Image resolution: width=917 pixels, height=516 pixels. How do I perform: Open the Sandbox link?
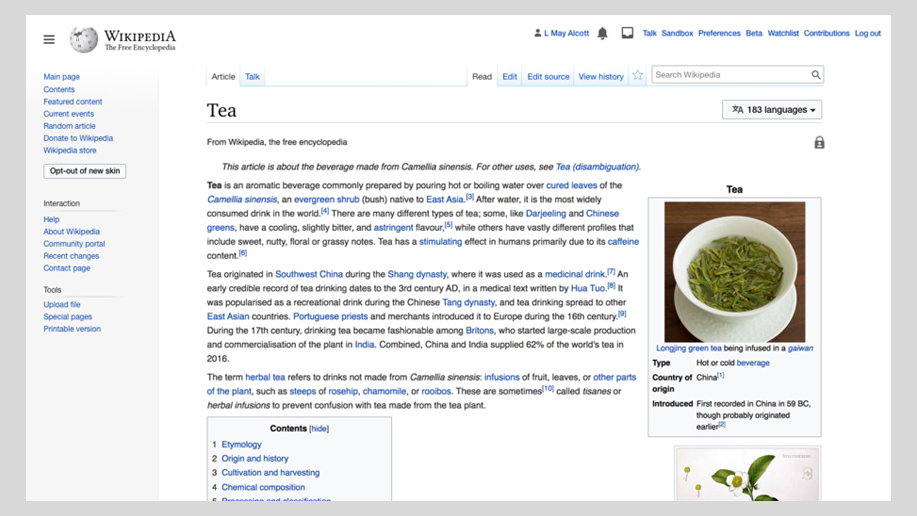[x=677, y=33]
